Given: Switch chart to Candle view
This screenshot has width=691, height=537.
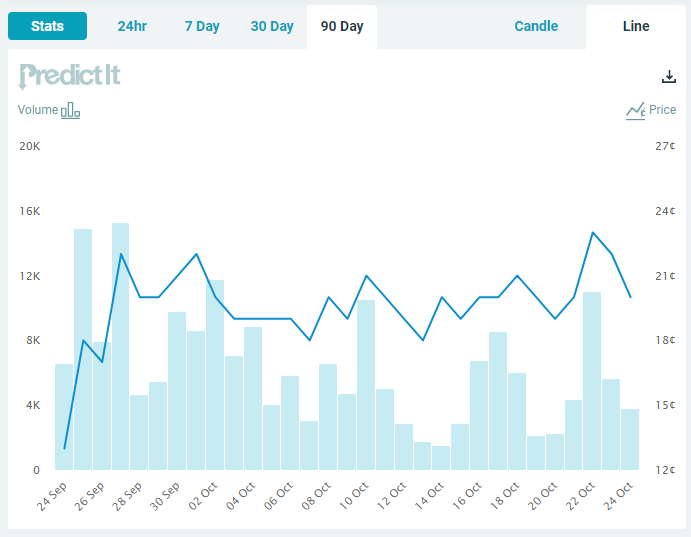Looking at the screenshot, I should coord(536,26).
